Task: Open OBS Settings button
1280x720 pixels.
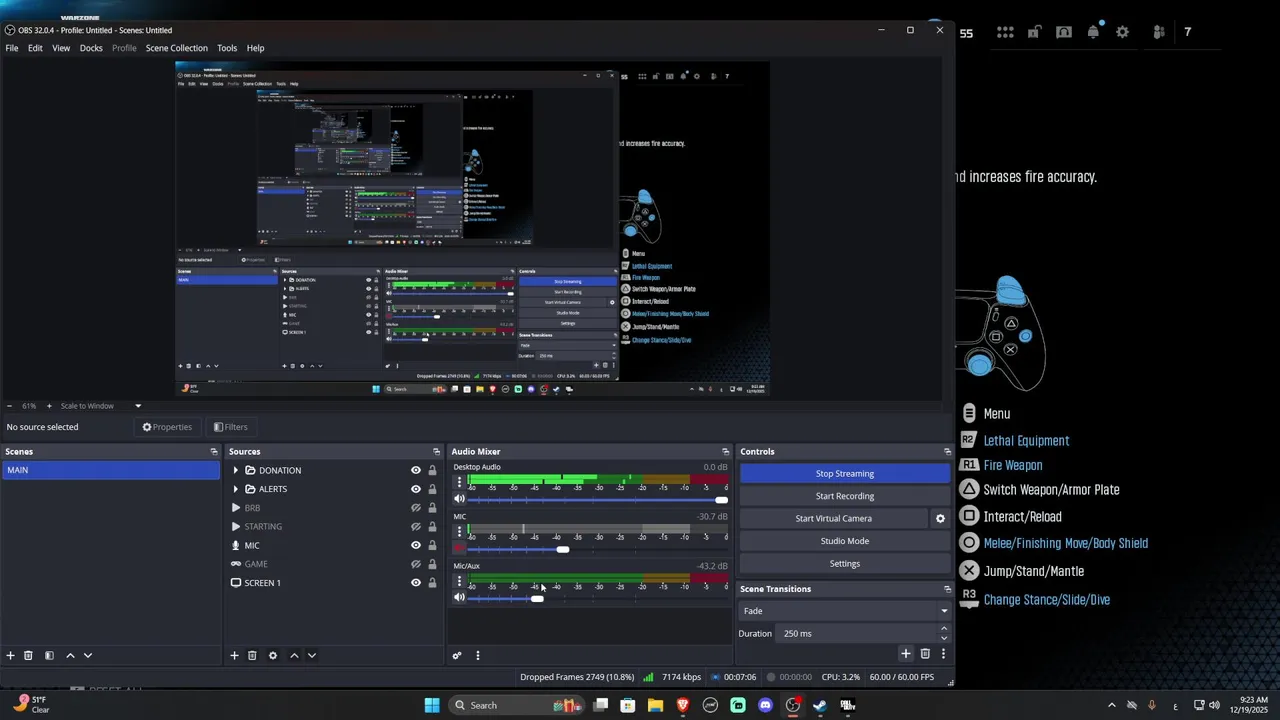Action: pos(845,563)
